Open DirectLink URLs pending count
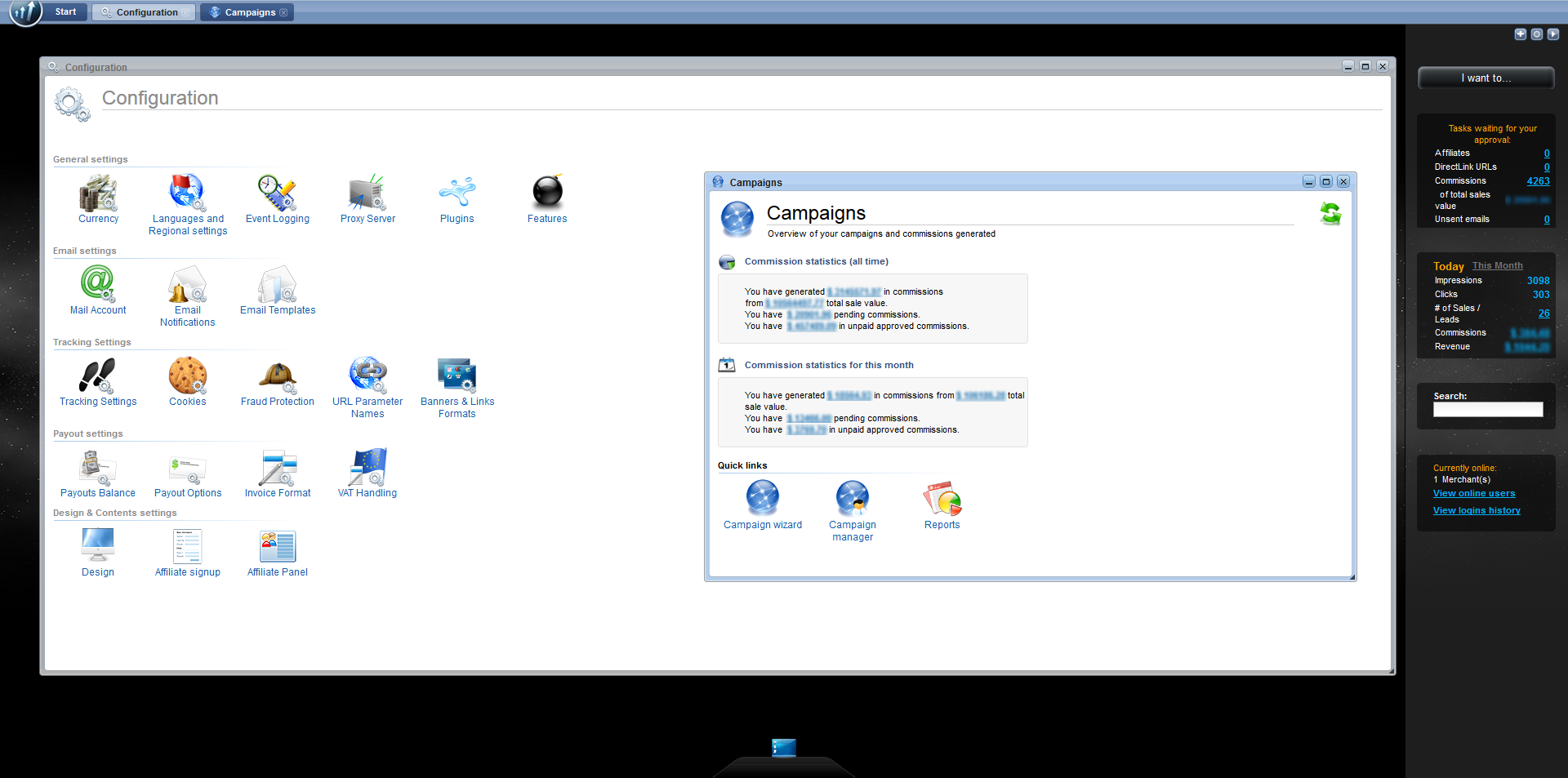The image size is (1568, 778). click(x=1546, y=167)
